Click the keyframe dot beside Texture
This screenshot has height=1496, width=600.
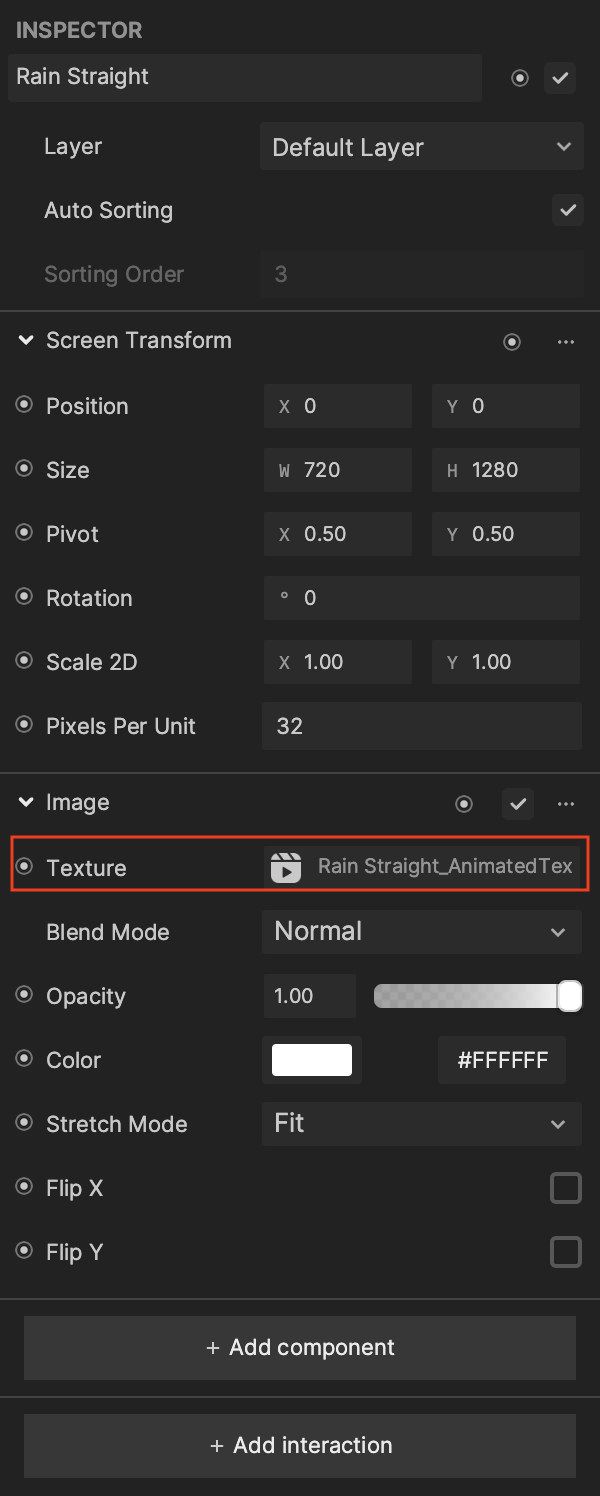[x=24, y=867]
